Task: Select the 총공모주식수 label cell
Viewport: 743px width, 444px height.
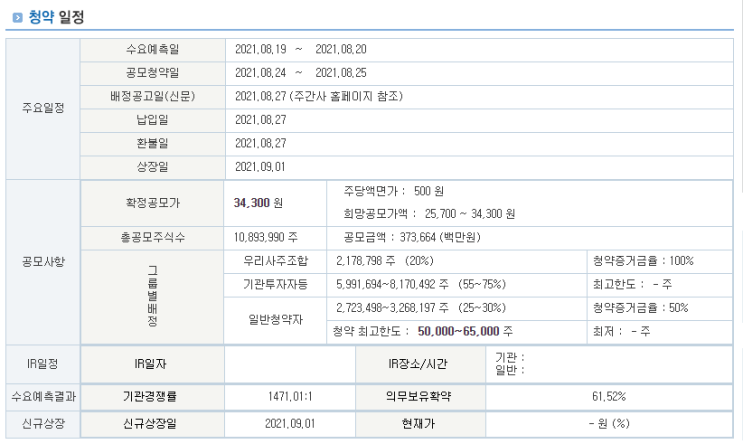Action: pos(153,238)
